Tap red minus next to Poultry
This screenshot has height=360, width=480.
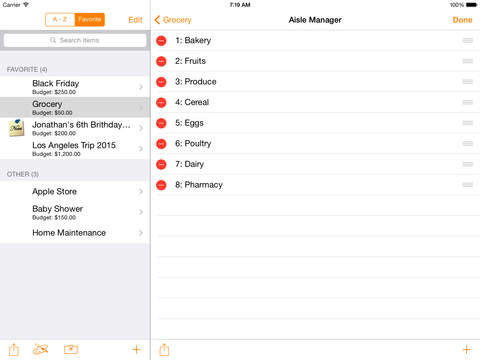tap(161, 144)
